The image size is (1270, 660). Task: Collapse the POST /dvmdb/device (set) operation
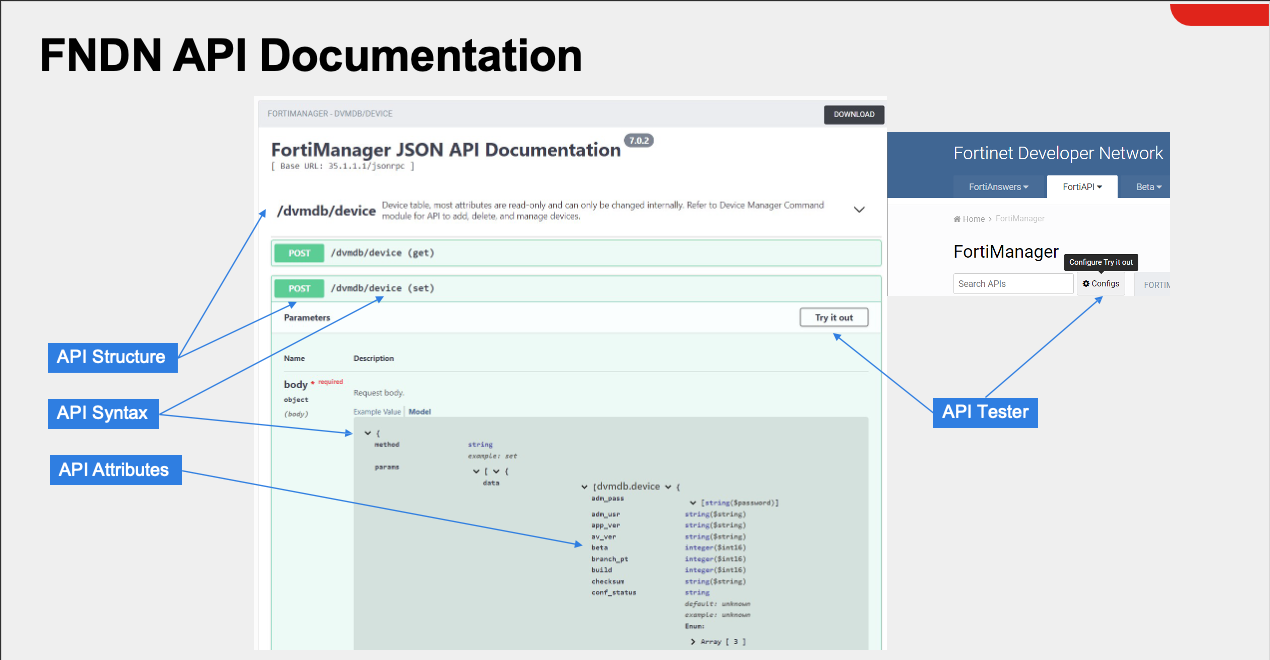576,288
